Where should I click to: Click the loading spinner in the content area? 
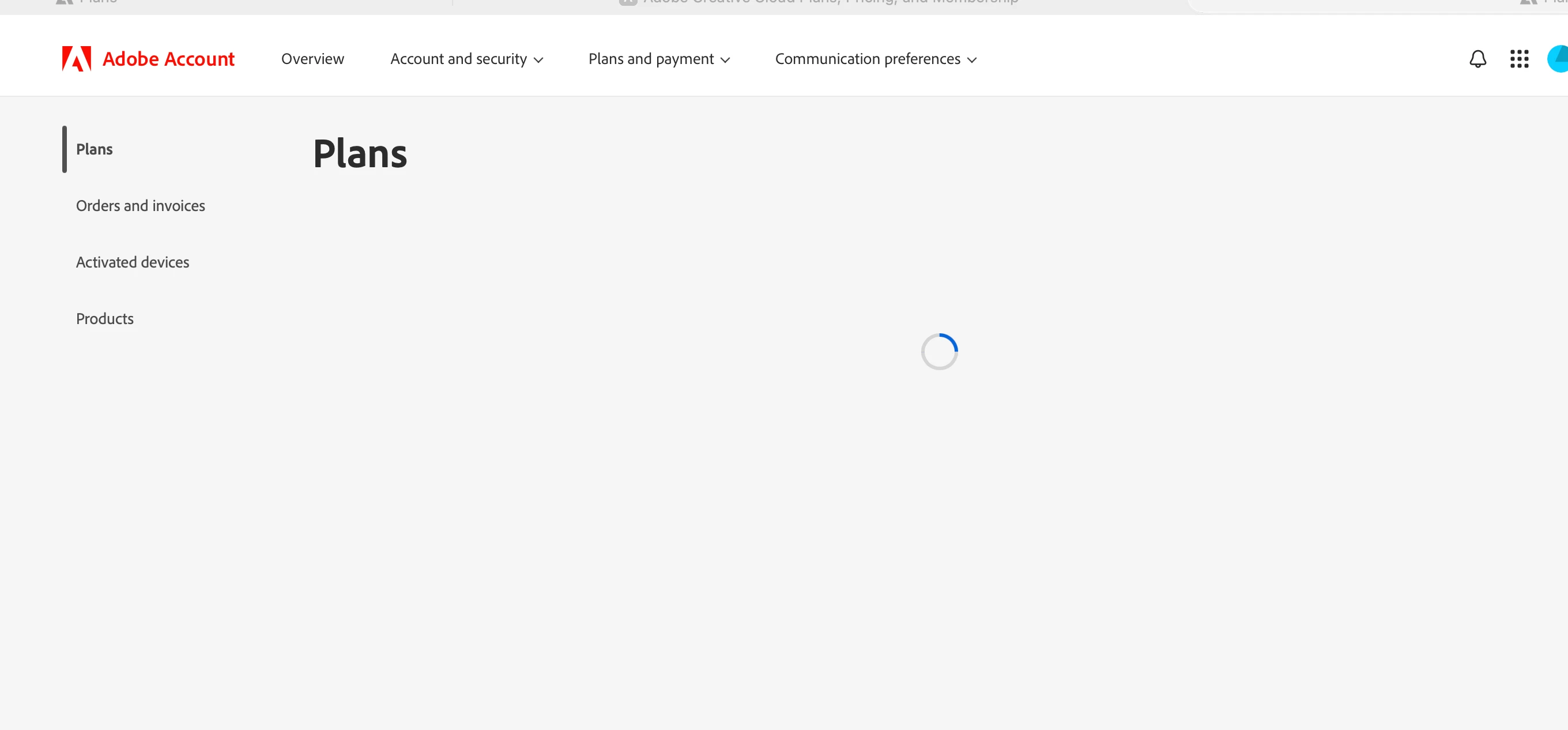(x=938, y=351)
